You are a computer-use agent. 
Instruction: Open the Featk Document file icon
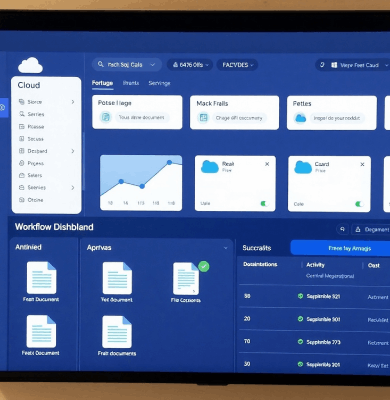point(41,331)
